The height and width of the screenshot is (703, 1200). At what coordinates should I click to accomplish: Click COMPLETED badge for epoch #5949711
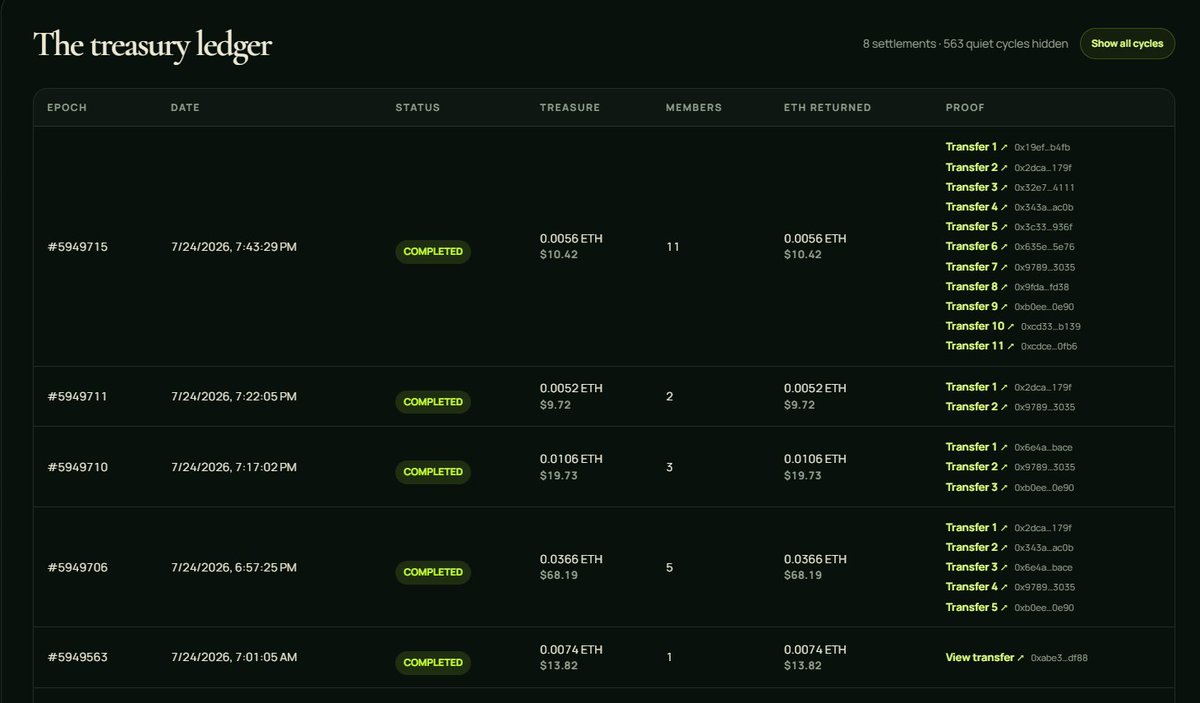(433, 402)
